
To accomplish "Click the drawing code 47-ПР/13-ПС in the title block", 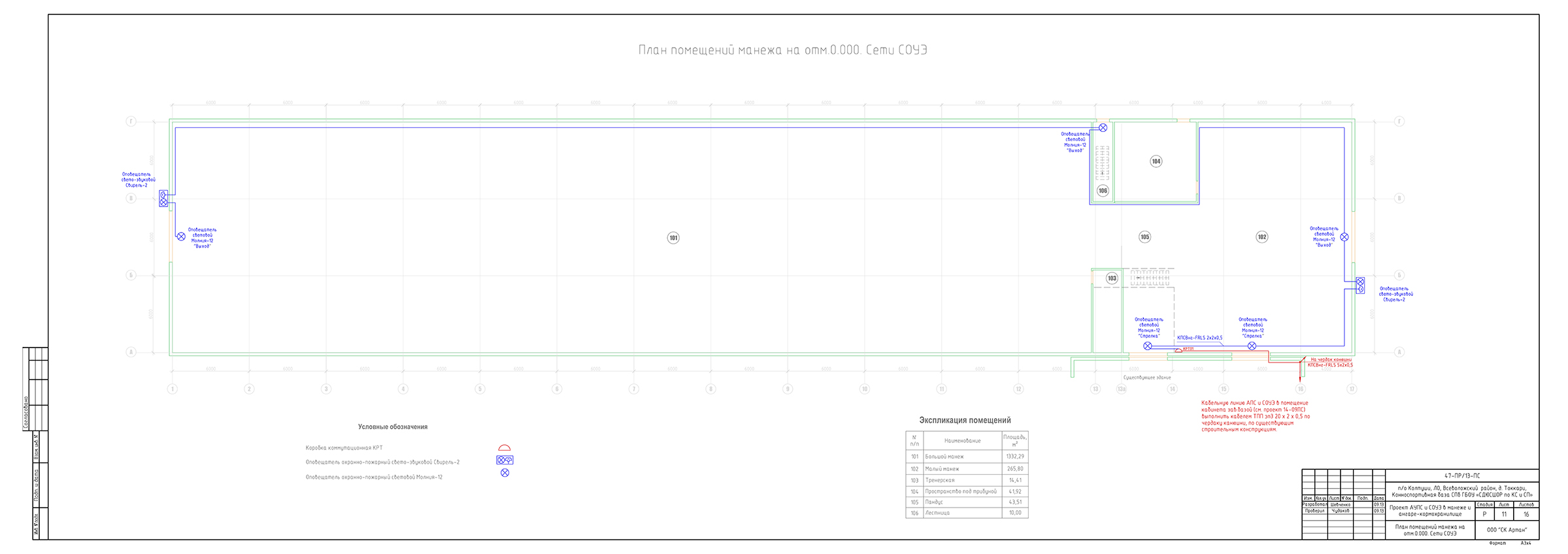I will point(1461,476).
